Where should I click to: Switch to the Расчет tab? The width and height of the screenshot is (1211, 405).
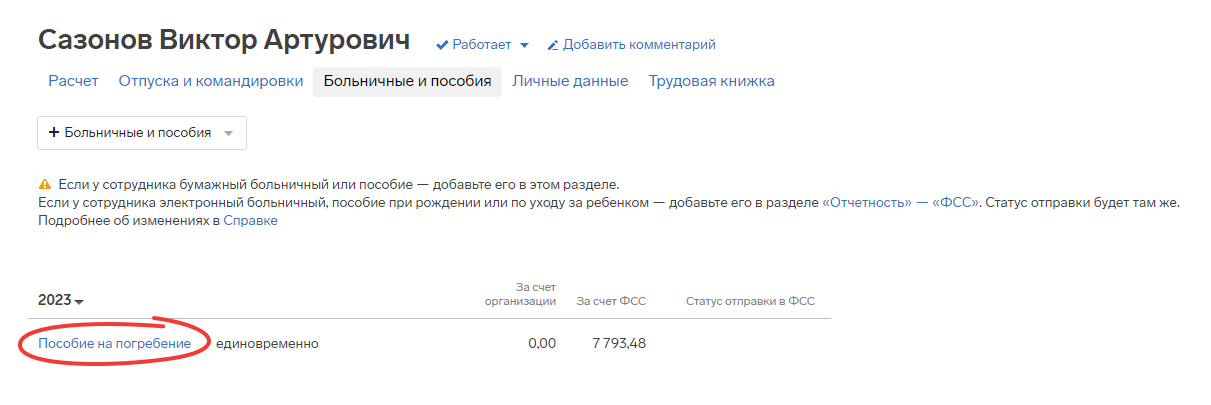point(73,81)
